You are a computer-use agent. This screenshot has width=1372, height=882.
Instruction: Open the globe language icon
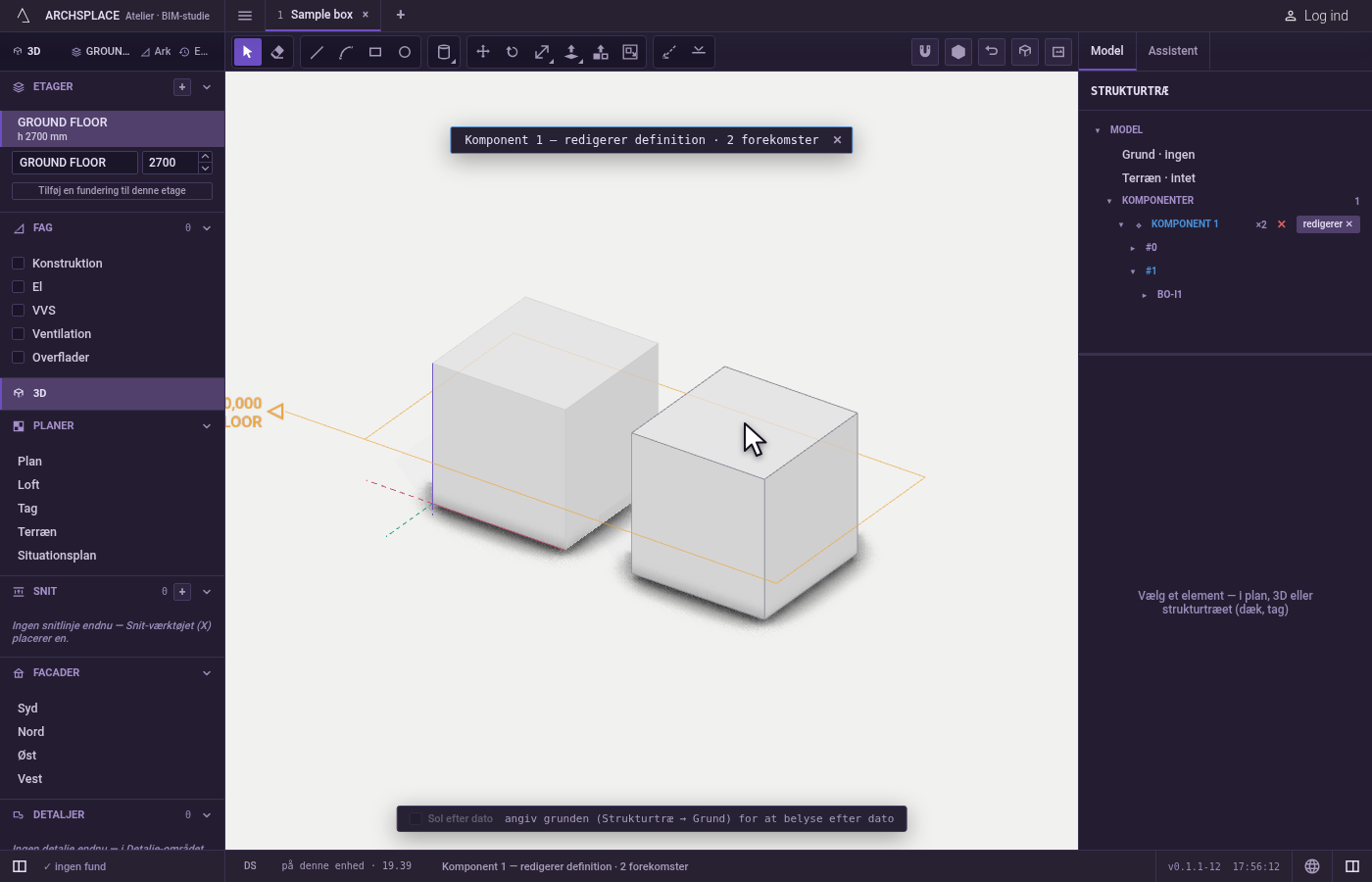click(1312, 866)
